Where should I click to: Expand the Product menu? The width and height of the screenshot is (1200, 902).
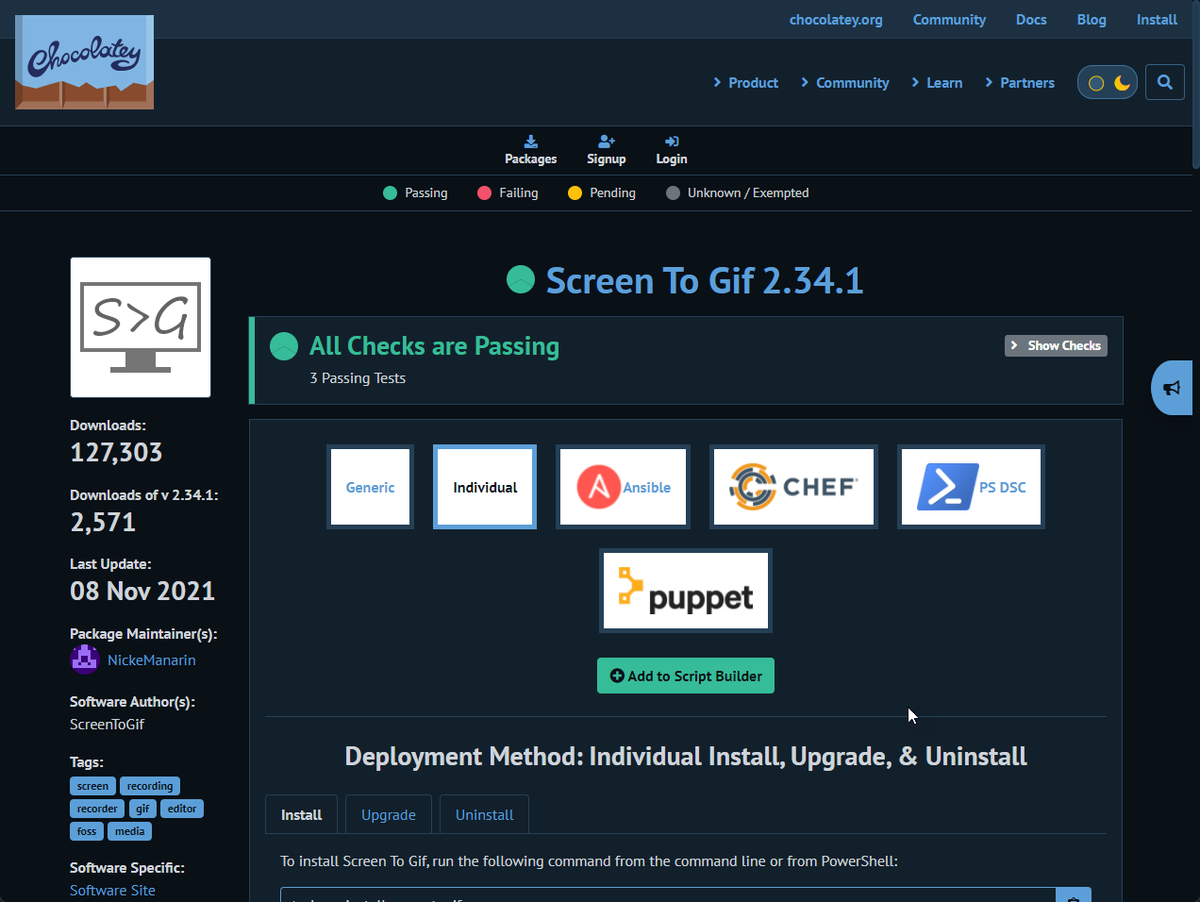coord(745,83)
